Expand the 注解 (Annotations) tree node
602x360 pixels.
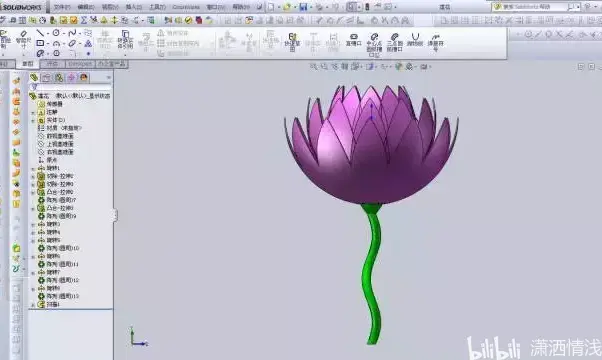click(x=33, y=112)
